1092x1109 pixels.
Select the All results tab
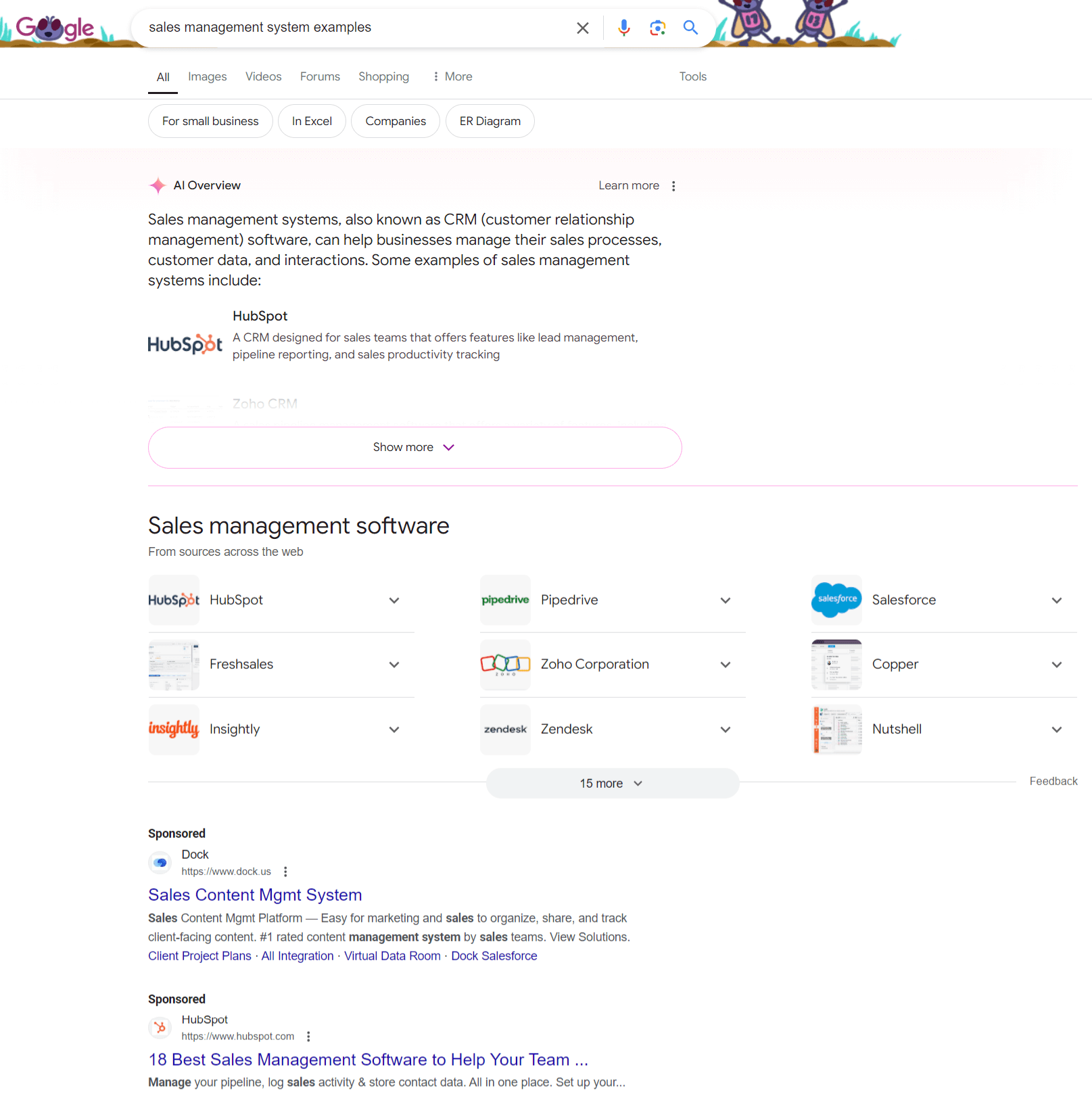pyautogui.click(x=163, y=77)
